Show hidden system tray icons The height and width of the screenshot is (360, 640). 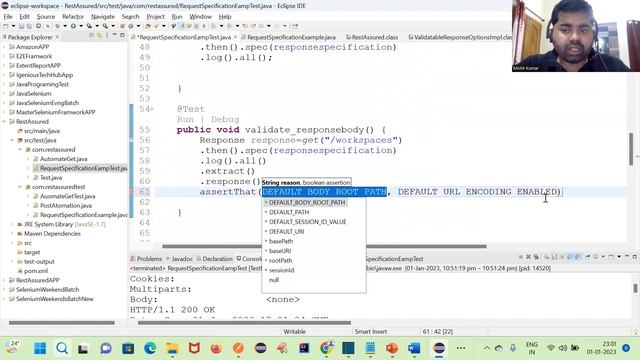pyautogui.click(x=487, y=348)
